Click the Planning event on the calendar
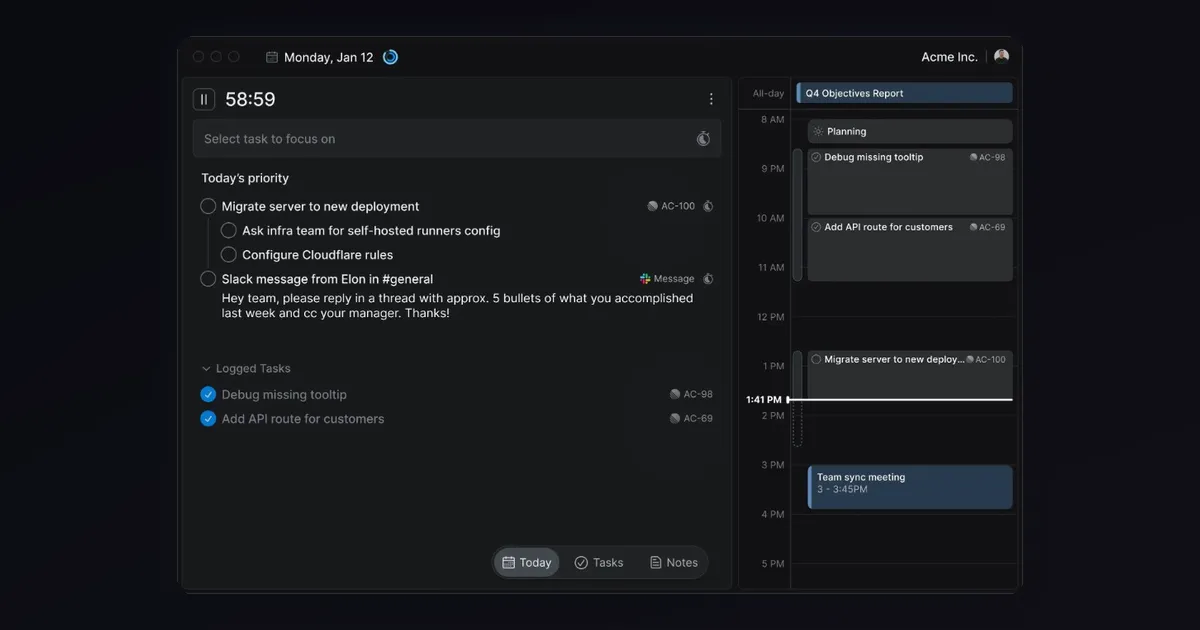Viewport: 1200px width, 630px height. coord(910,131)
